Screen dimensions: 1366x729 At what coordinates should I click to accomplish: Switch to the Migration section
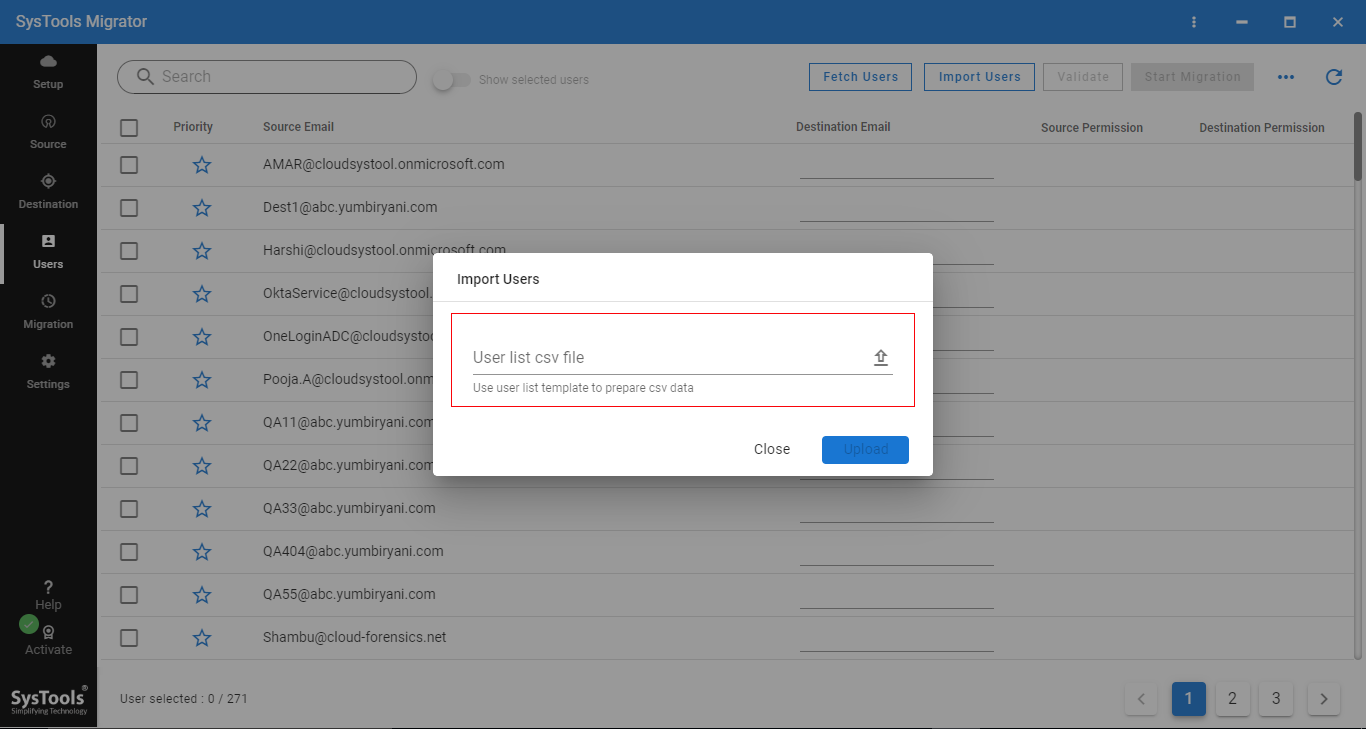tap(47, 310)
